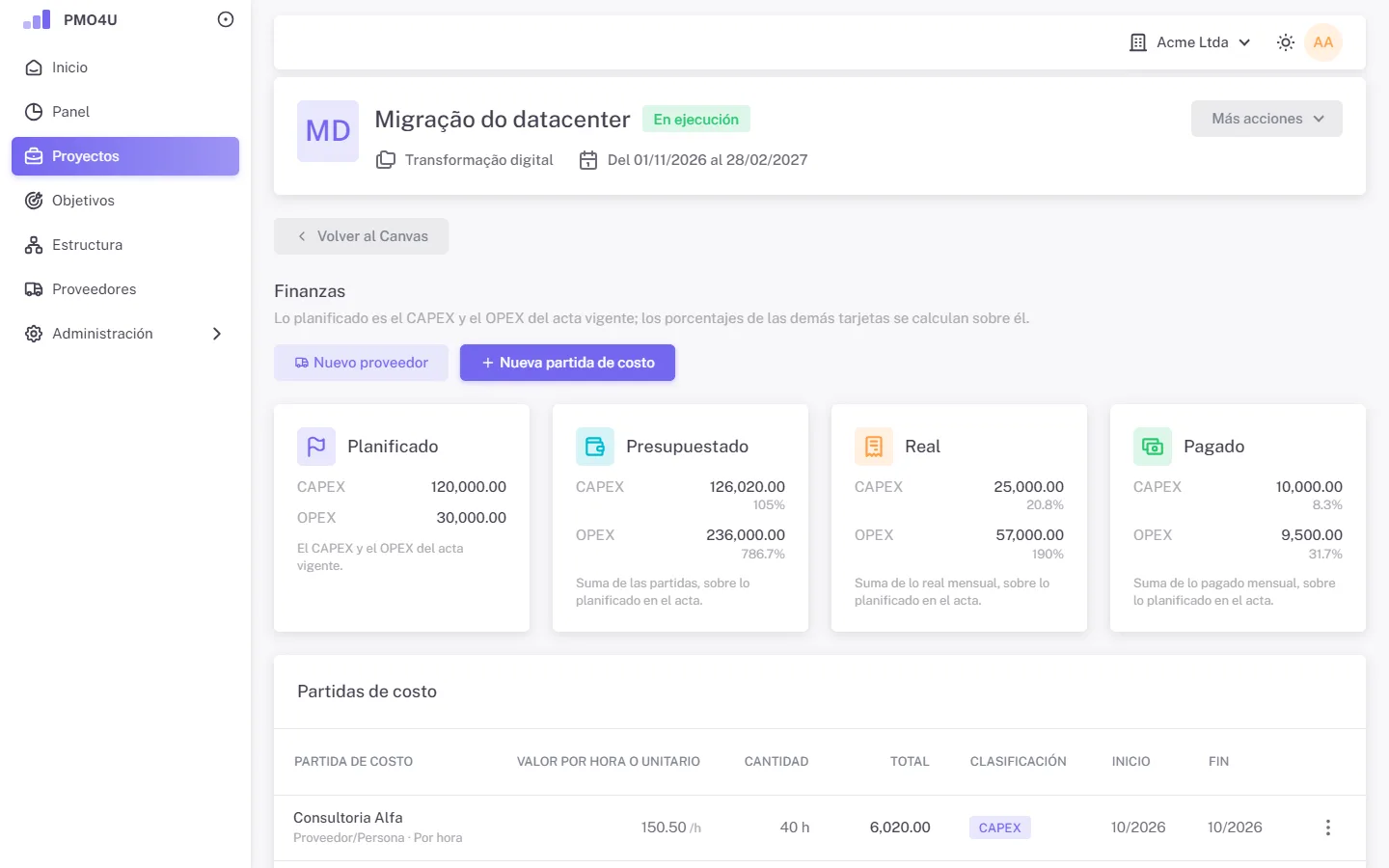The height and width of the screenshot is (868, 1389).
Task: Click the En ejecución status badge
Action: [x=696, y=120]
